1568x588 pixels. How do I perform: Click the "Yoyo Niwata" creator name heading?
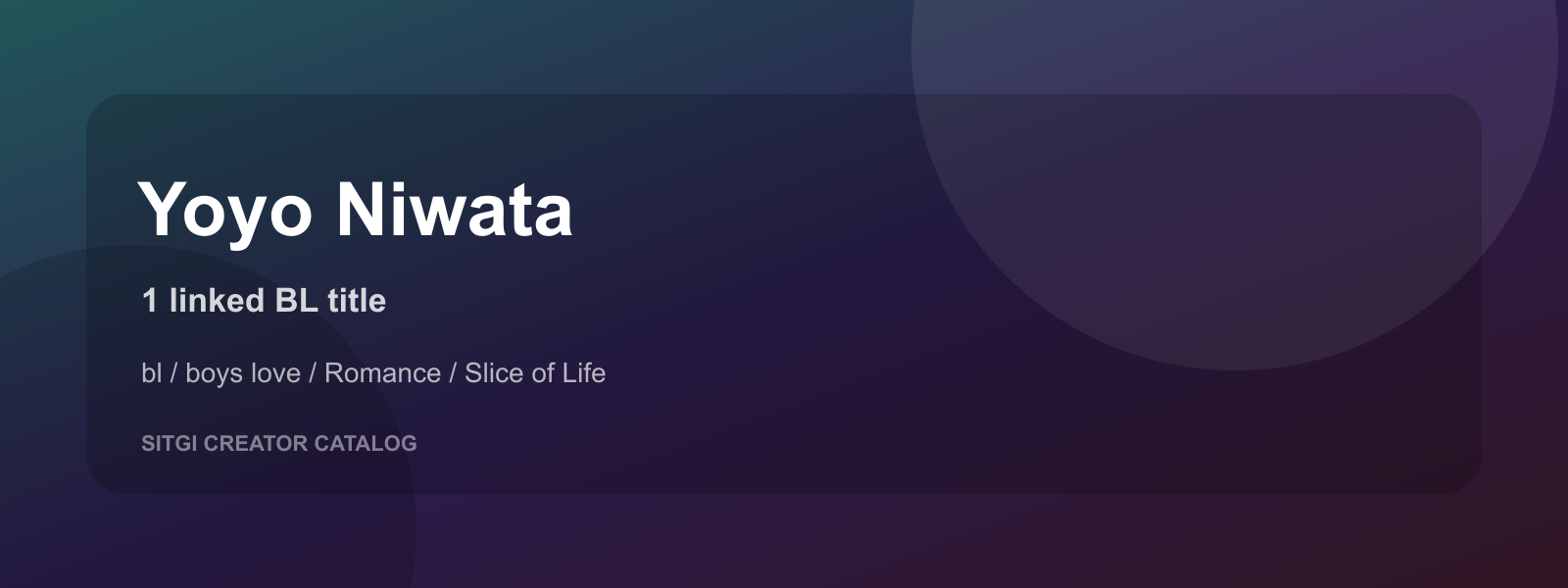[356, 210]
